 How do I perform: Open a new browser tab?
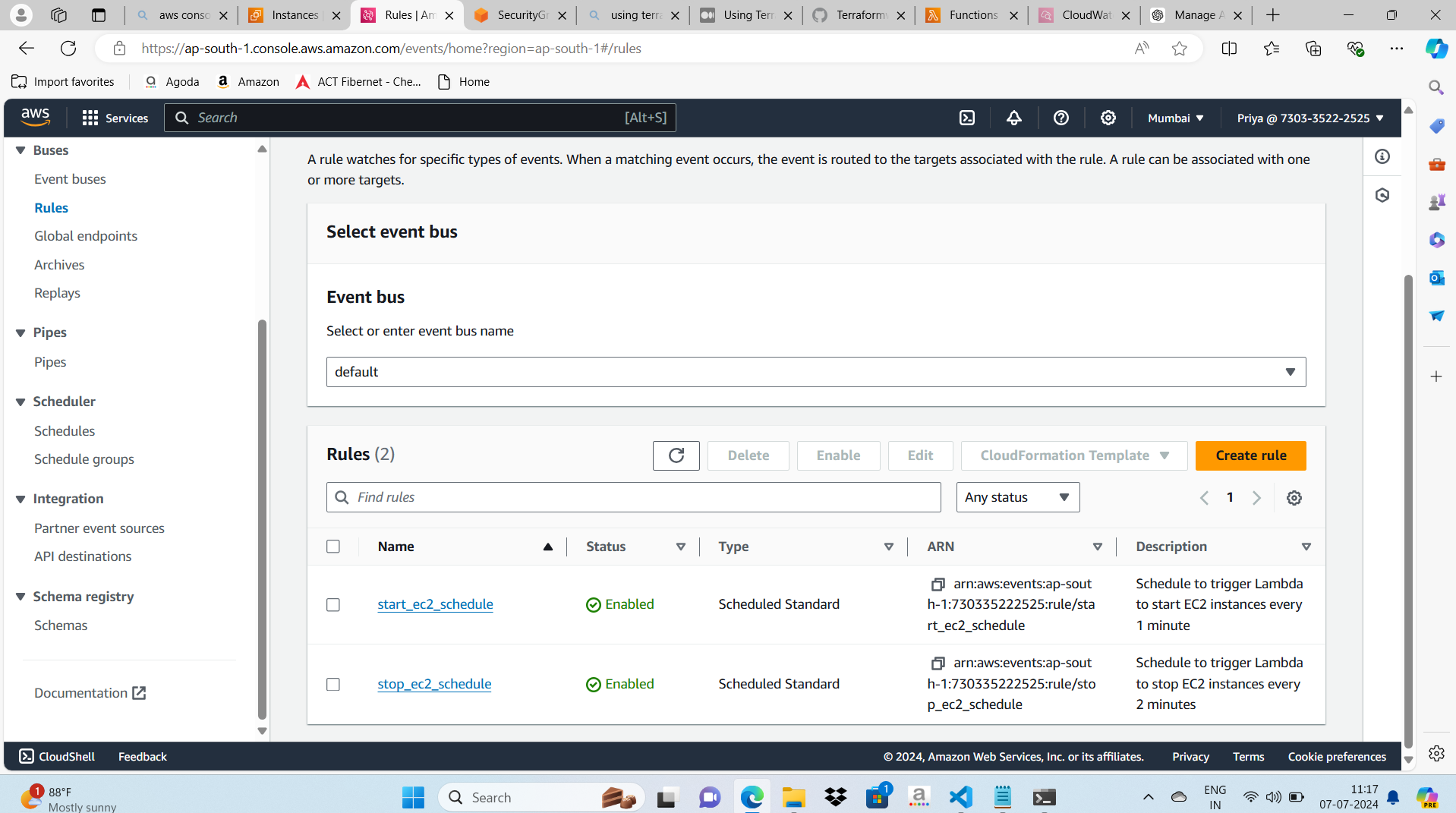coord(1273,15)
